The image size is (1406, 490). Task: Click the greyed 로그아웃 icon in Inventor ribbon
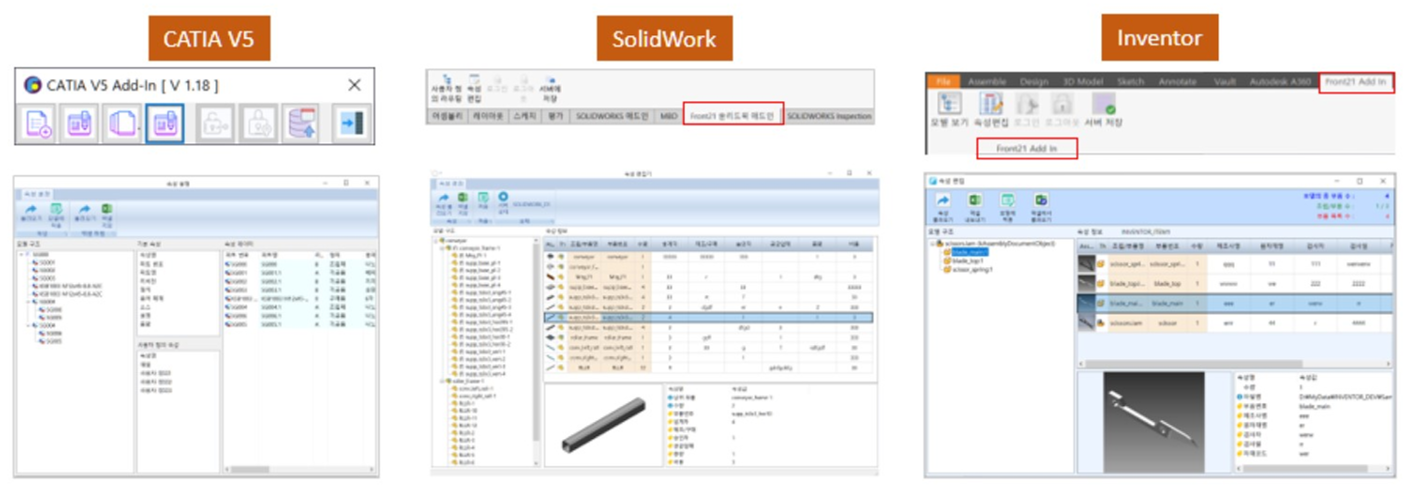pyautogui.click(x=1062, y=104)
